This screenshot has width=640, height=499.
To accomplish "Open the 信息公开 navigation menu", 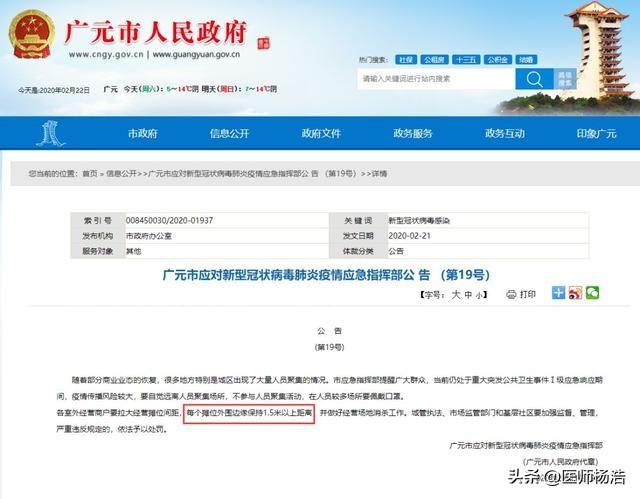I will click(229, 134).
